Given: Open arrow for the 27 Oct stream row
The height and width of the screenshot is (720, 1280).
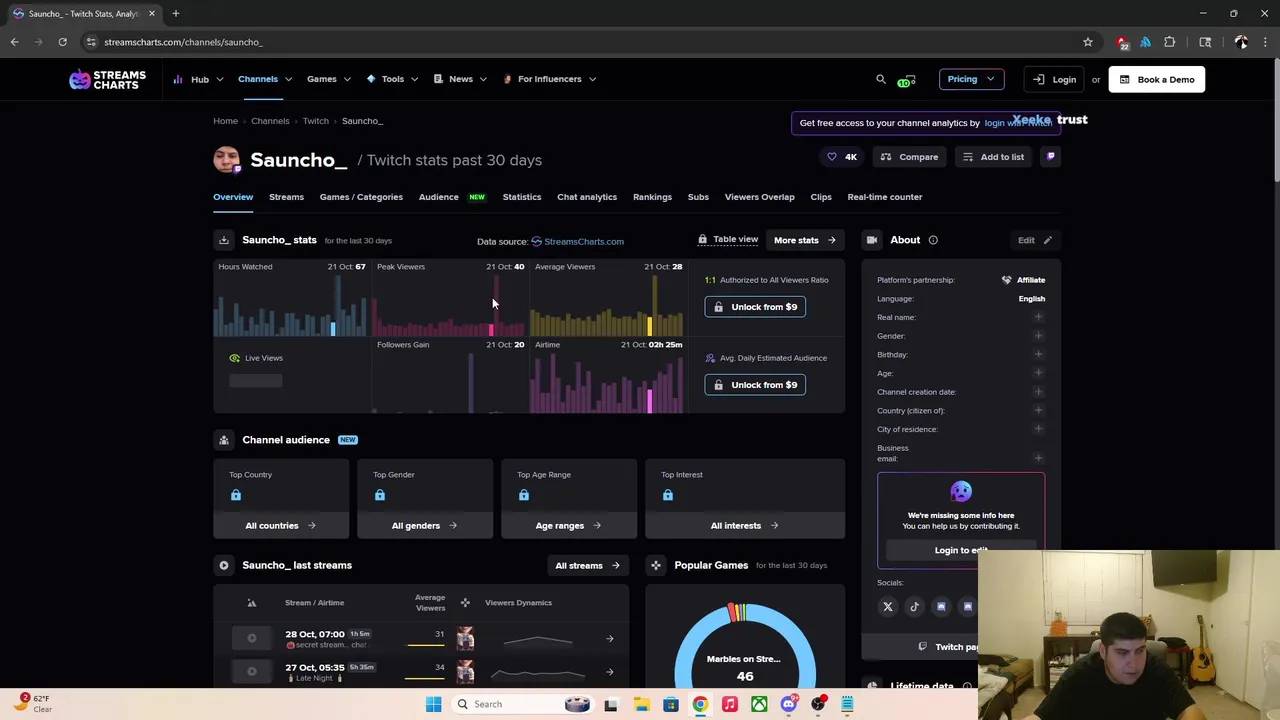Looking at the screenshot, I should [610, 672].
